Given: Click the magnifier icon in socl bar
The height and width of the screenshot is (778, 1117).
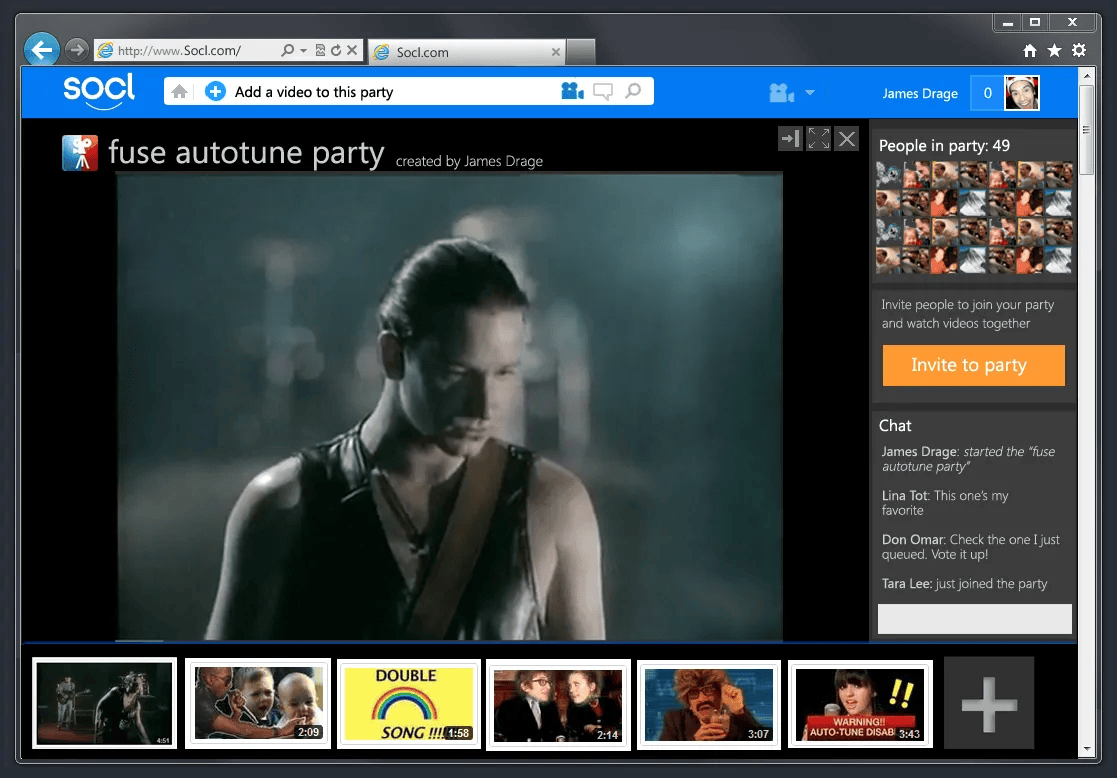Looking at the screenshot, I should pyautogui.click(x=633, y=91).
